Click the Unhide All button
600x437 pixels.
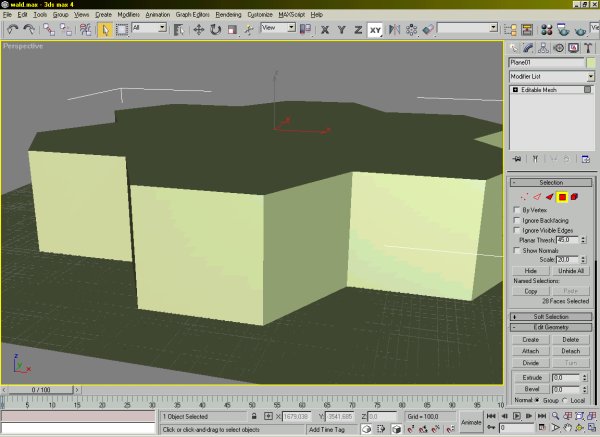pyautogui.click(x=572, y=271)
